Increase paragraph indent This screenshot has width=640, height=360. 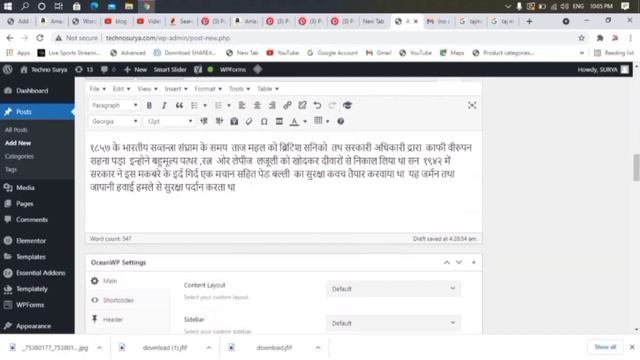[219, 121]
